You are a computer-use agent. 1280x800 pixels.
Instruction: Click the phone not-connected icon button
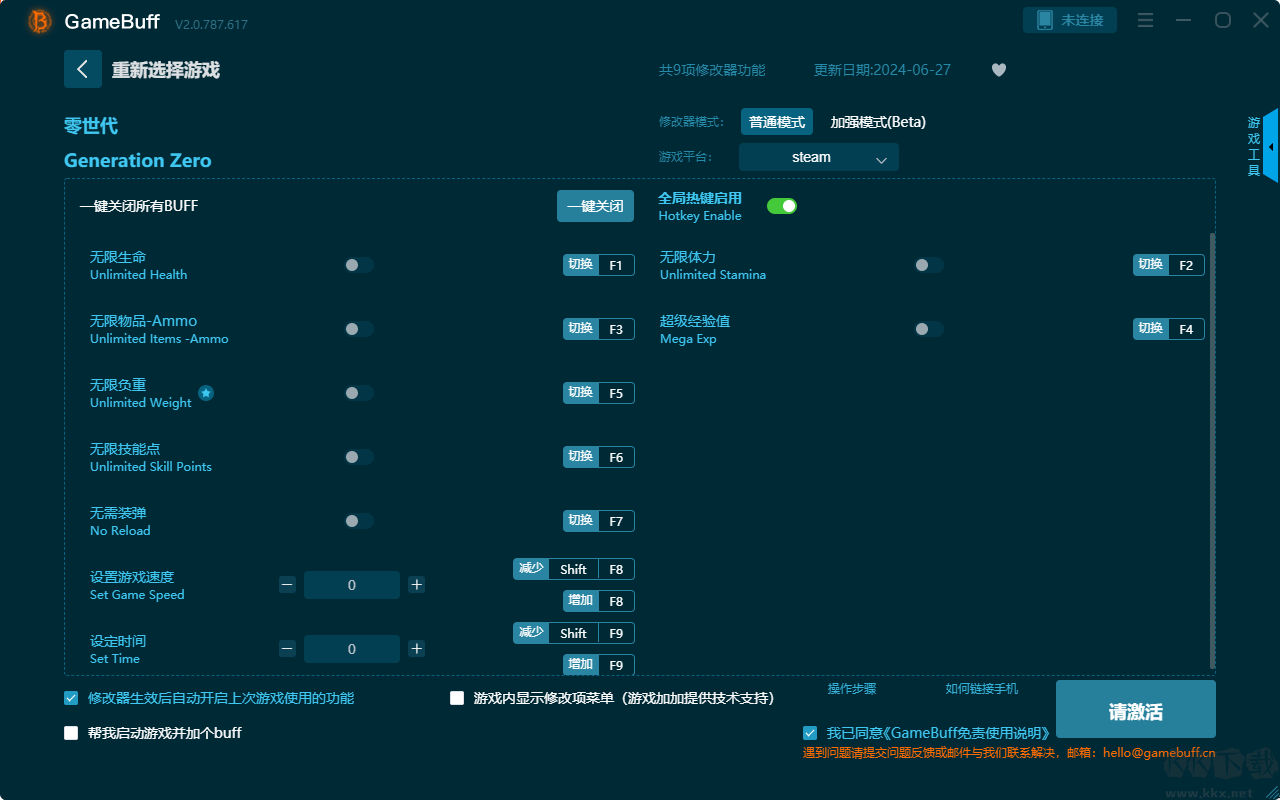[1070, 20]
